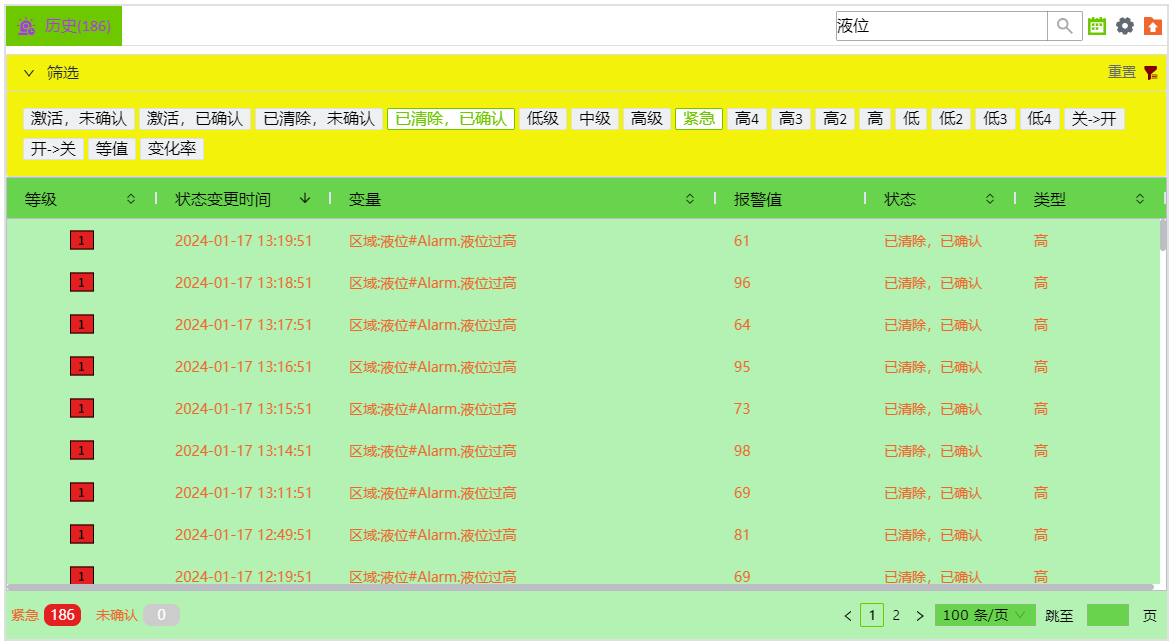
Task: Click the search magnifier icon
Action: coord(1065,26)
